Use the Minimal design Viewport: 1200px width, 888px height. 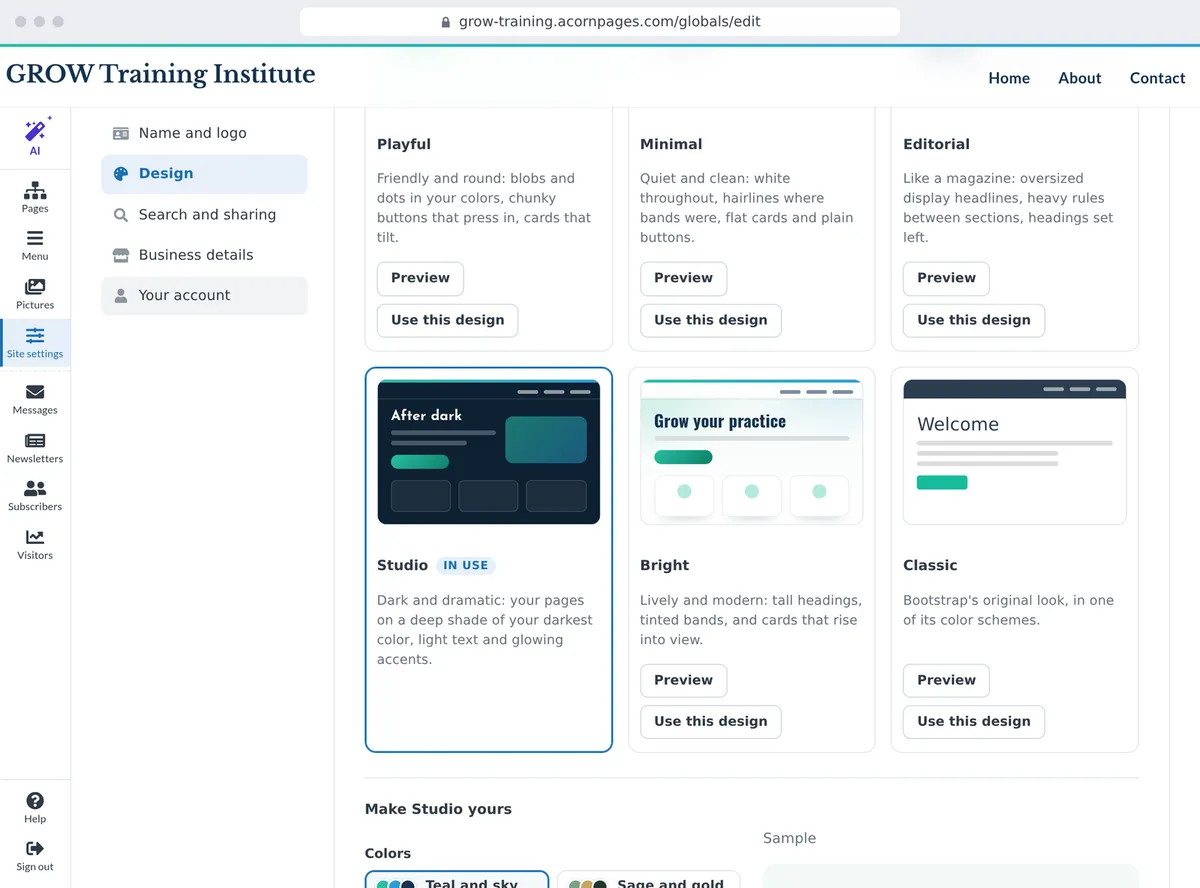tap(710, 320)
